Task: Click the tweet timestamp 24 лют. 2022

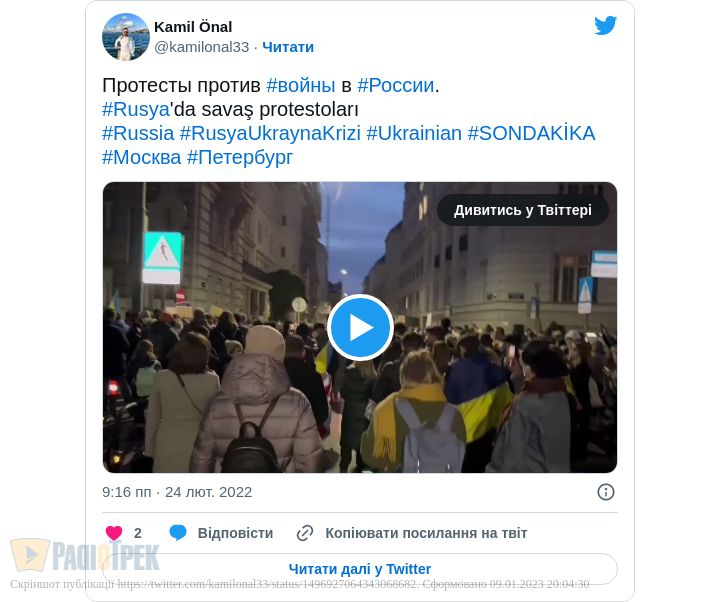Action: pos(208,492)
